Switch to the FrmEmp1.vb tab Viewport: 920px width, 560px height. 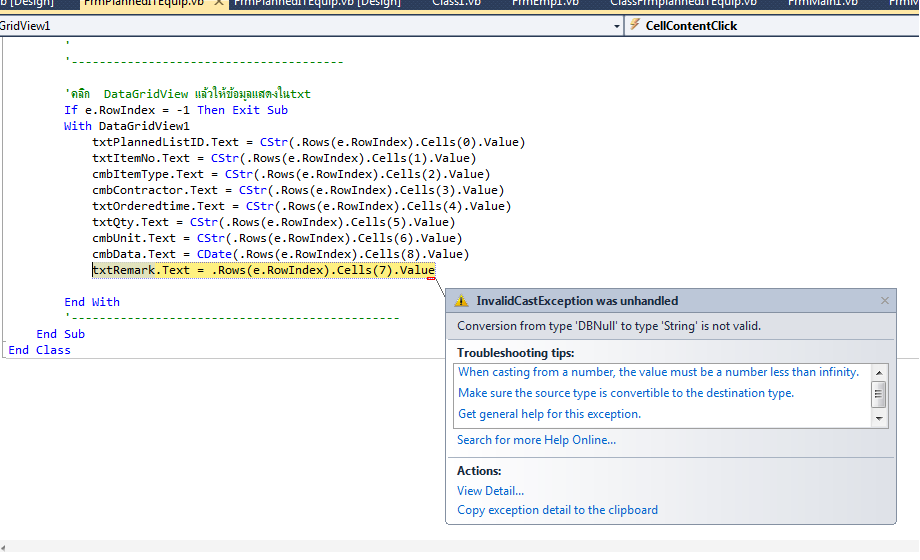click(x=545, y=3)
